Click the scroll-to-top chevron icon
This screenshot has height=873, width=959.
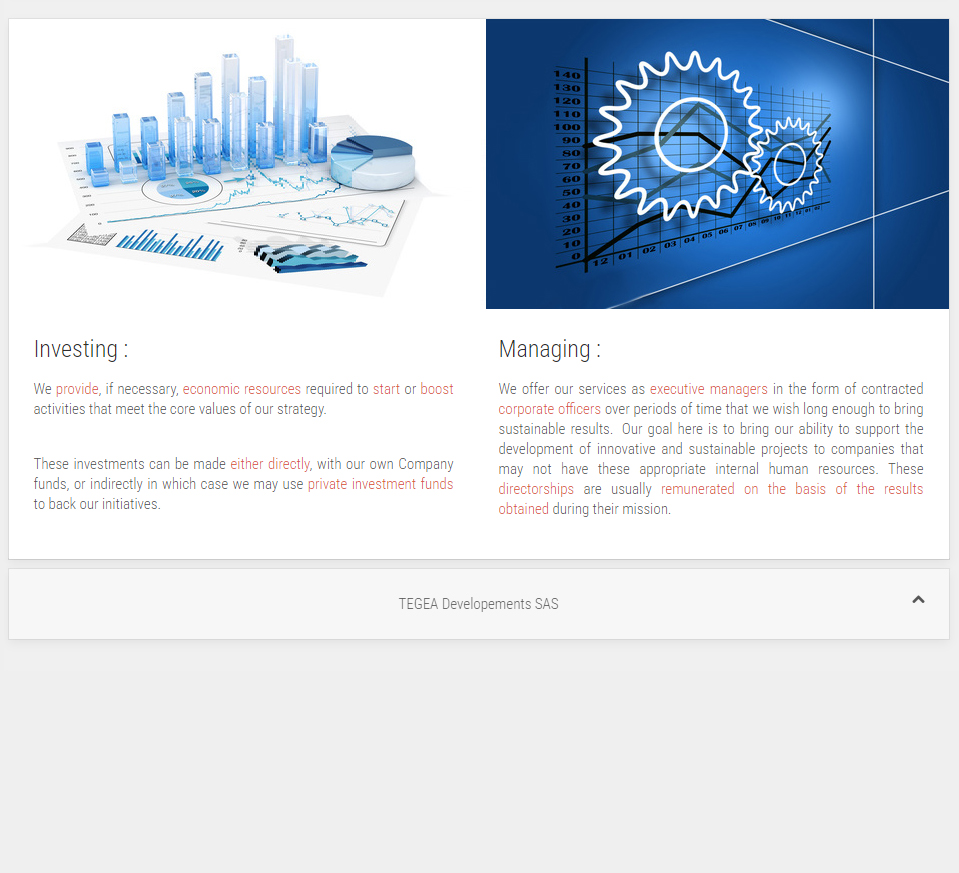pos(918,600)
